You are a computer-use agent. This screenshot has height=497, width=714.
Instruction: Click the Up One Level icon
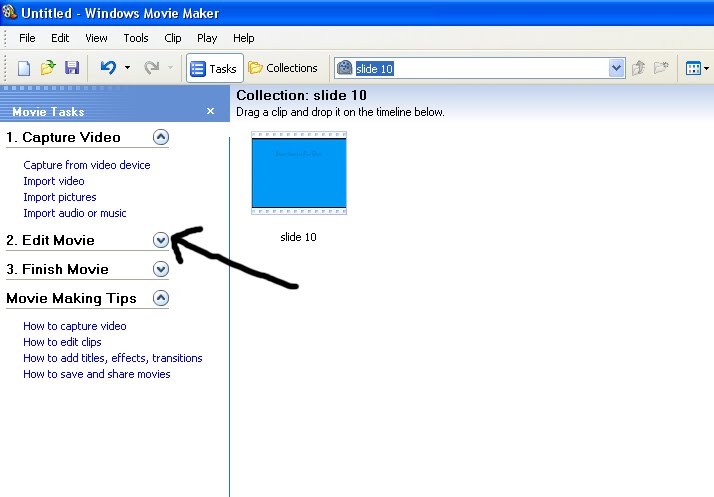[638, 68]
